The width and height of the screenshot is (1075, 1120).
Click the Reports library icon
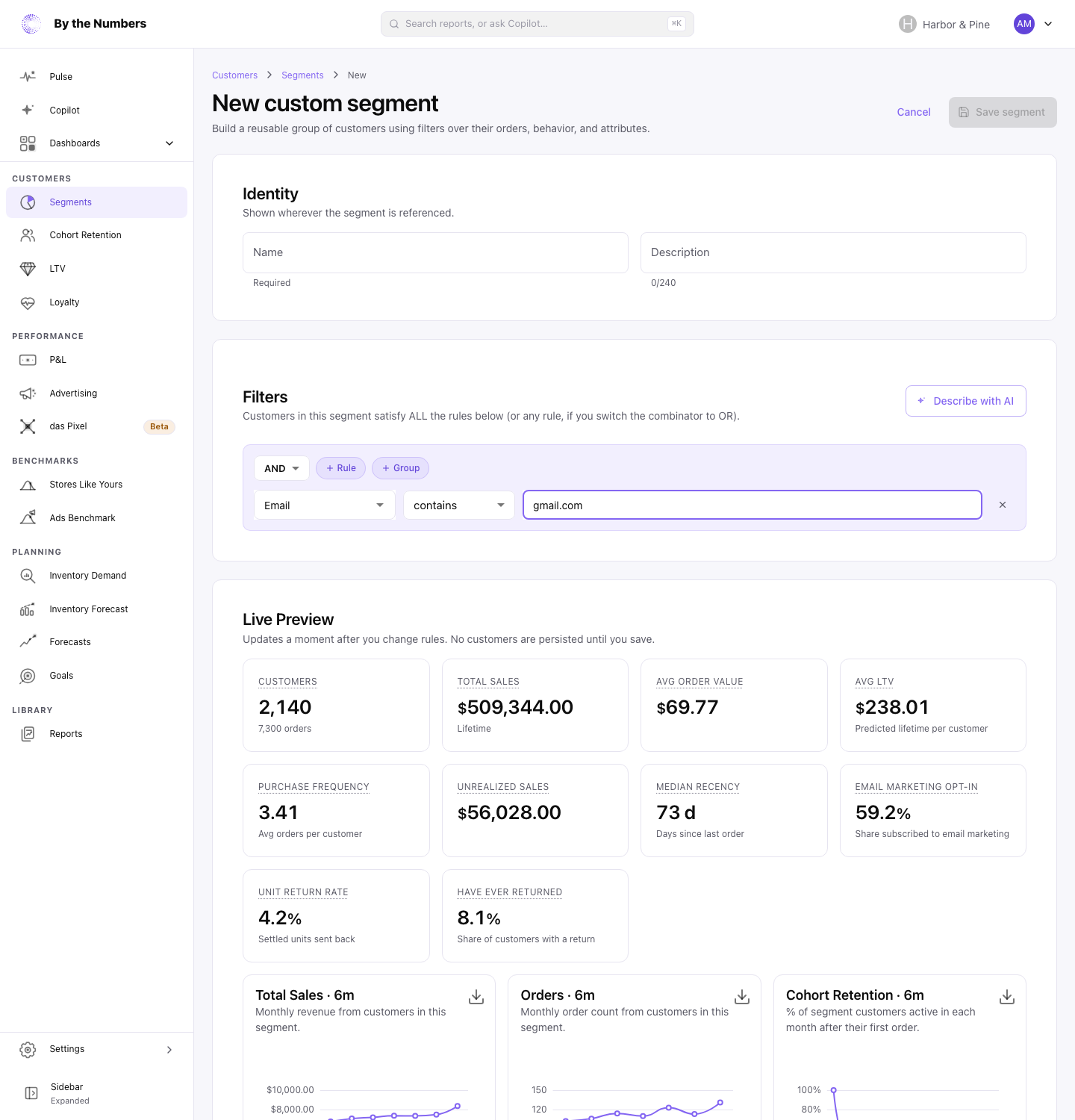pyautogui.click(x=28, y=734)
